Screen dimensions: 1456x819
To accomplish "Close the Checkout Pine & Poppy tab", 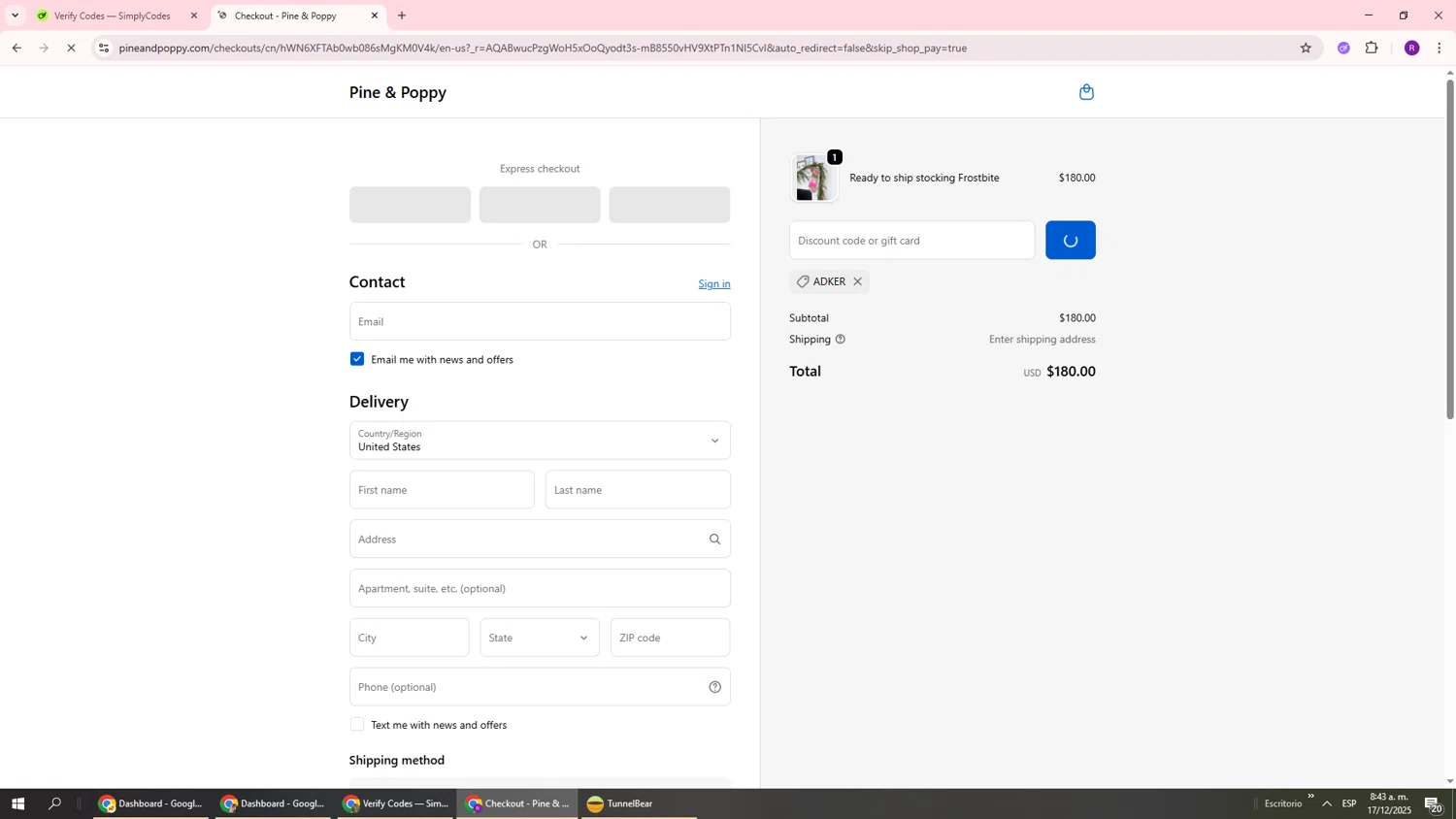I will [x=375, y=16].
